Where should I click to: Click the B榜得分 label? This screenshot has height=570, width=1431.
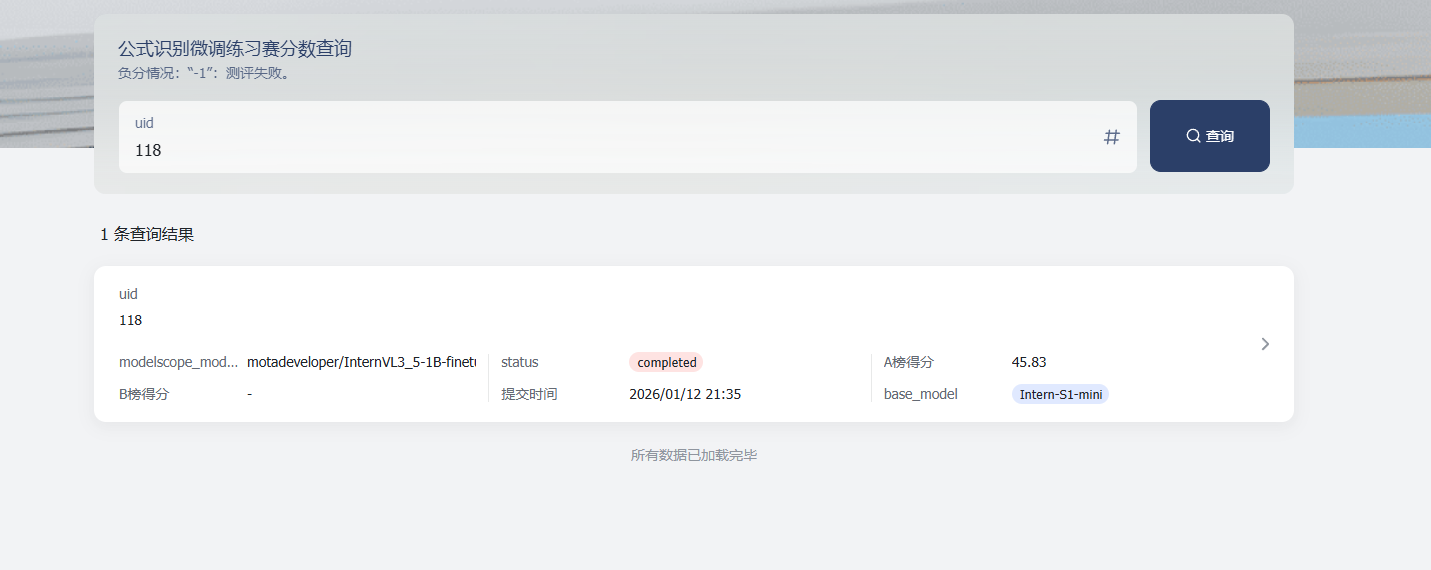point(144,394)
